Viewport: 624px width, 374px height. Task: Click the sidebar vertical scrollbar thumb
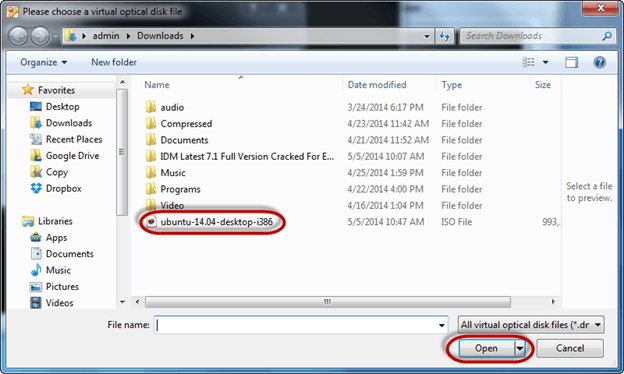coord(122,152)
